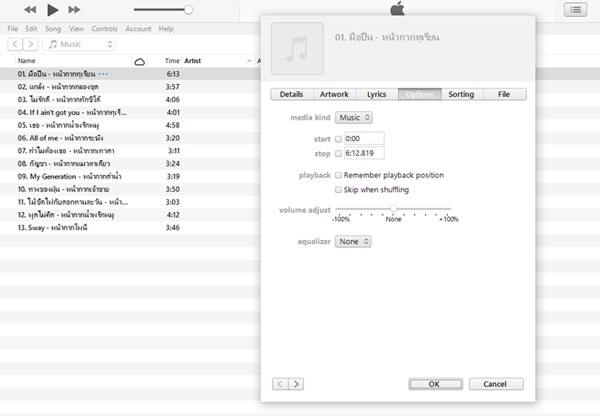The image size is (600, 416).
Task: Enable the stop time checkbox
Action: tap(338, 153)
